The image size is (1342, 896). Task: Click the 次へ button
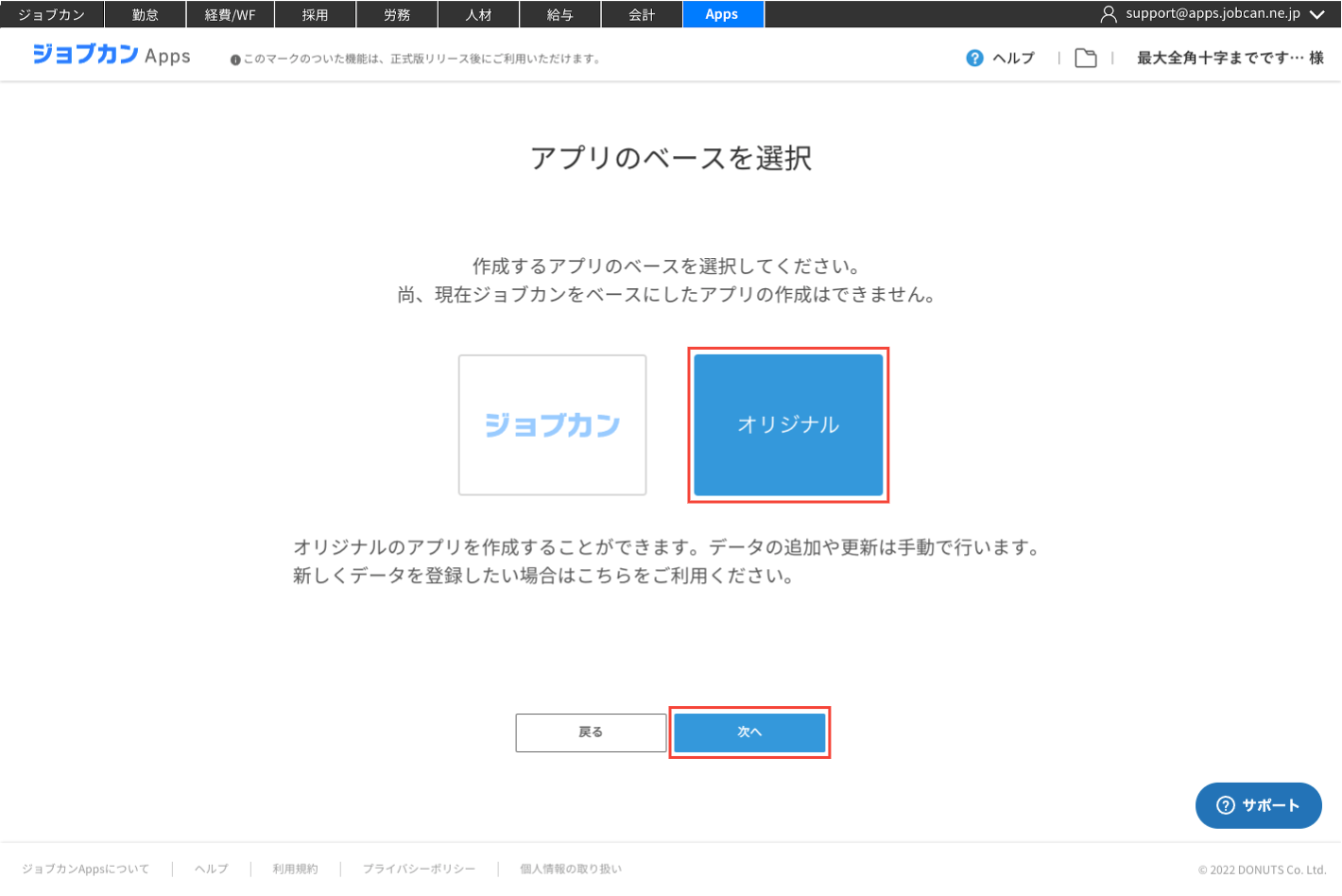tap(749, 732)
